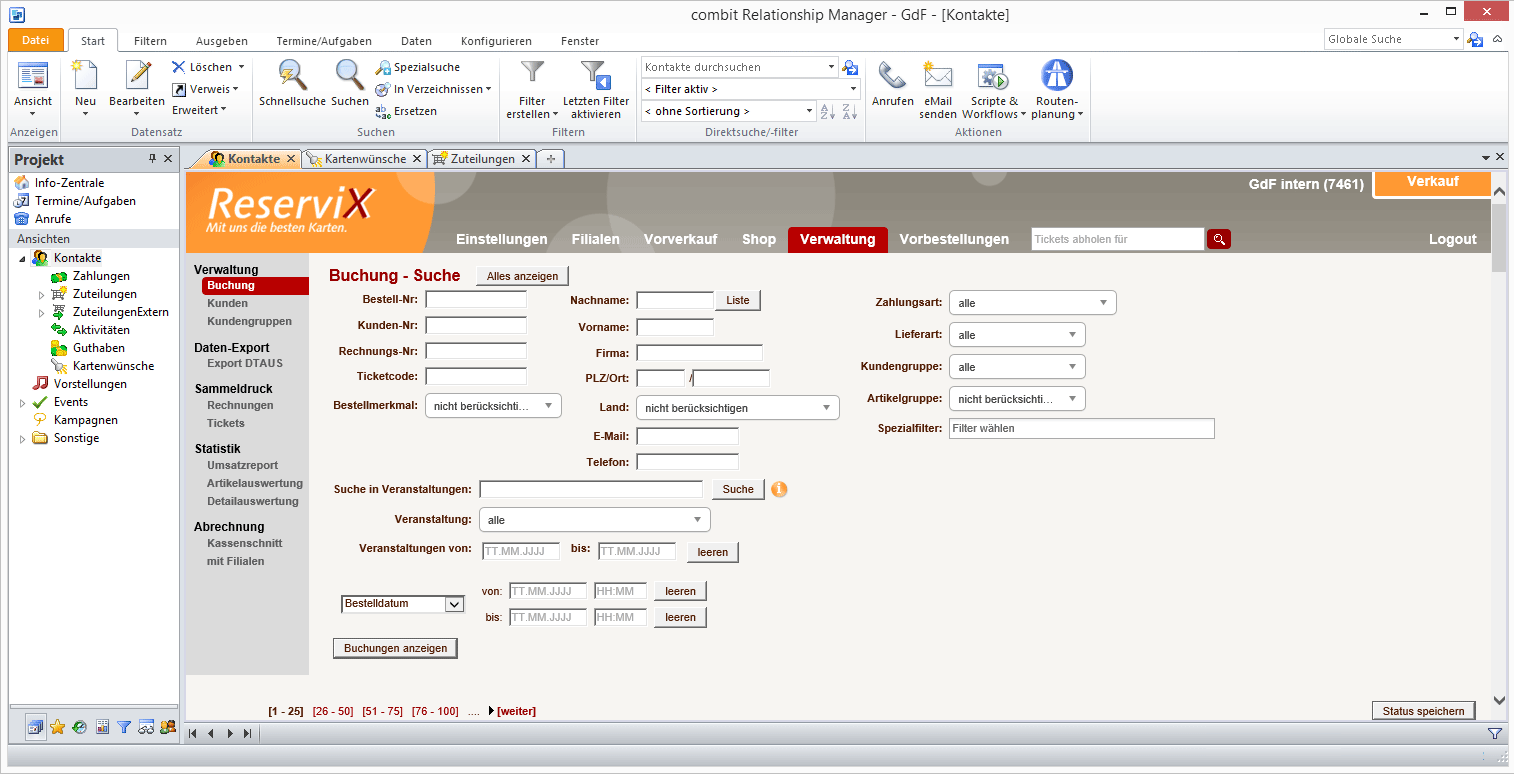The image size is (1514, 774).
Task: Click Filter erstellen funnel icon
Action: 533,73
